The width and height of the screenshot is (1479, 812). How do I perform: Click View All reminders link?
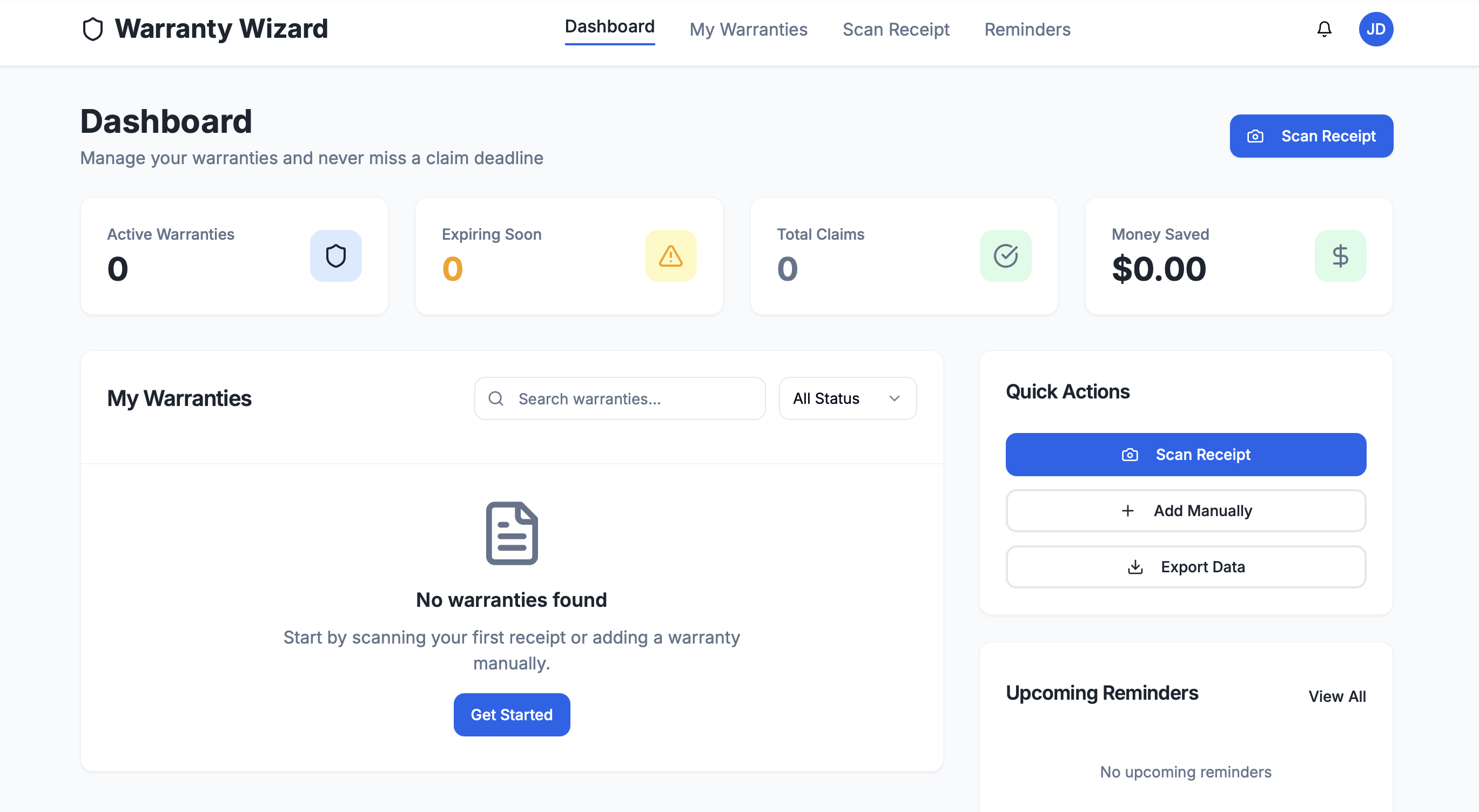click(x=1336, y=696)
